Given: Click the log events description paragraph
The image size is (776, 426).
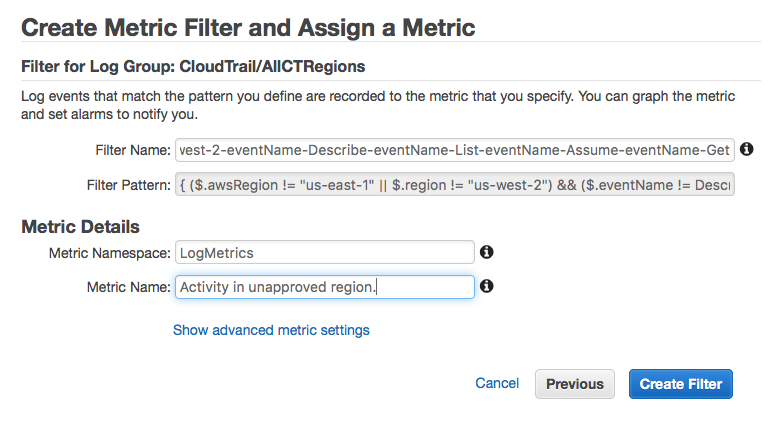Looking at the screenshot, I should [x=378, y=105].
